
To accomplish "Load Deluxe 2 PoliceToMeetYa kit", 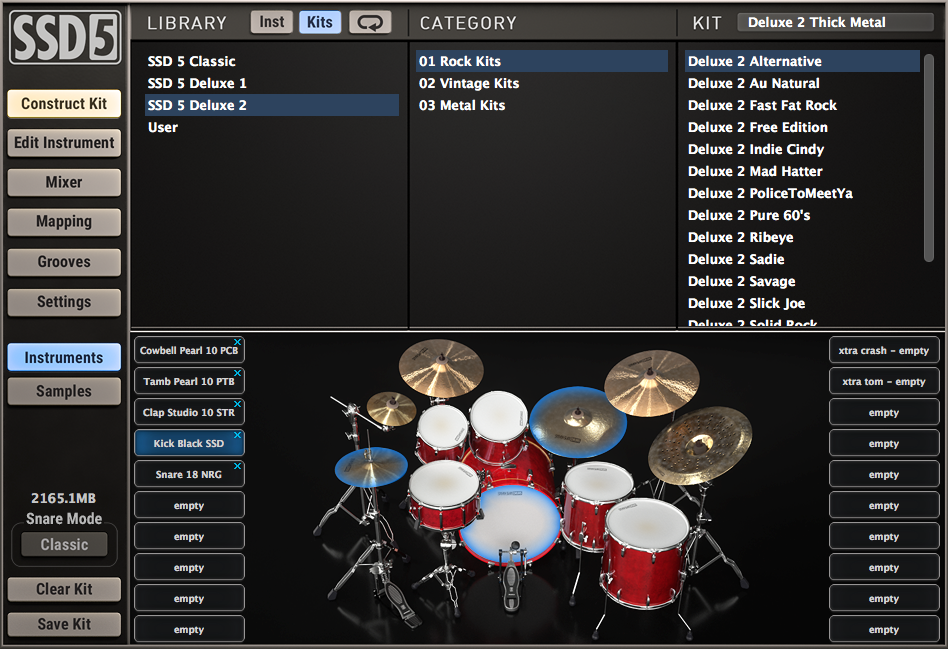I will [802, 193].
